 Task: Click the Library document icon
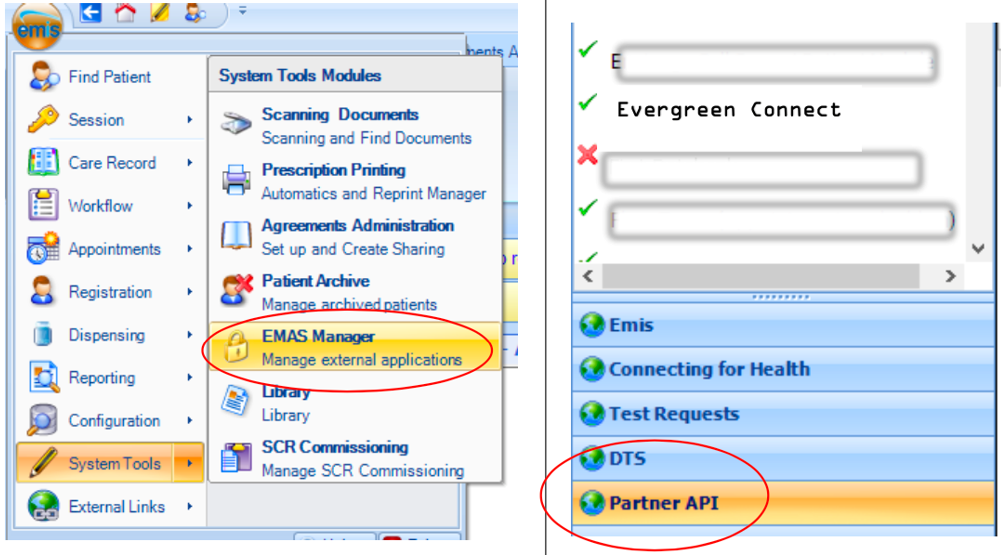(236, 402)
